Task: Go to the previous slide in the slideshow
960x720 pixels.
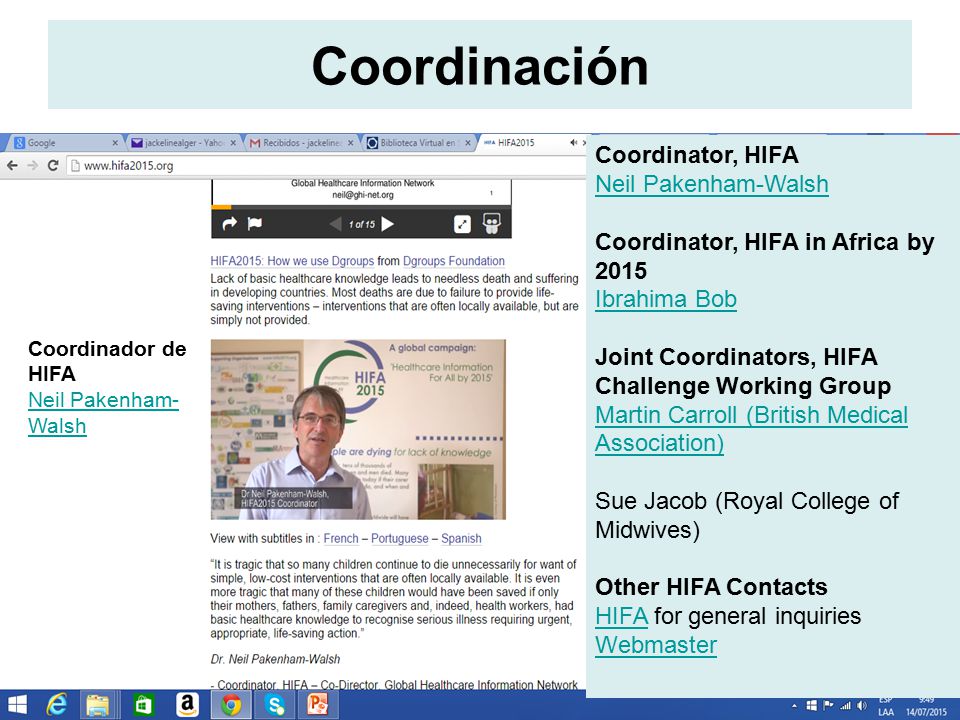Action: (x=335, y=224)
